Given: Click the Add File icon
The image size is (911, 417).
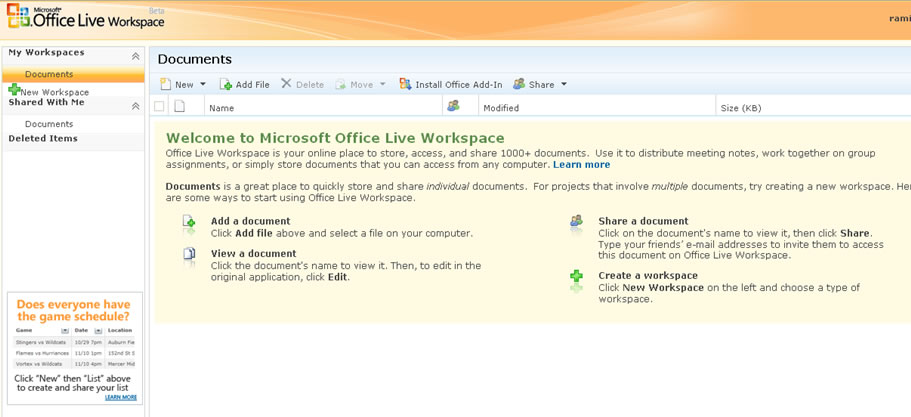Looking at the screenshot, I should (x=225, y=84).
